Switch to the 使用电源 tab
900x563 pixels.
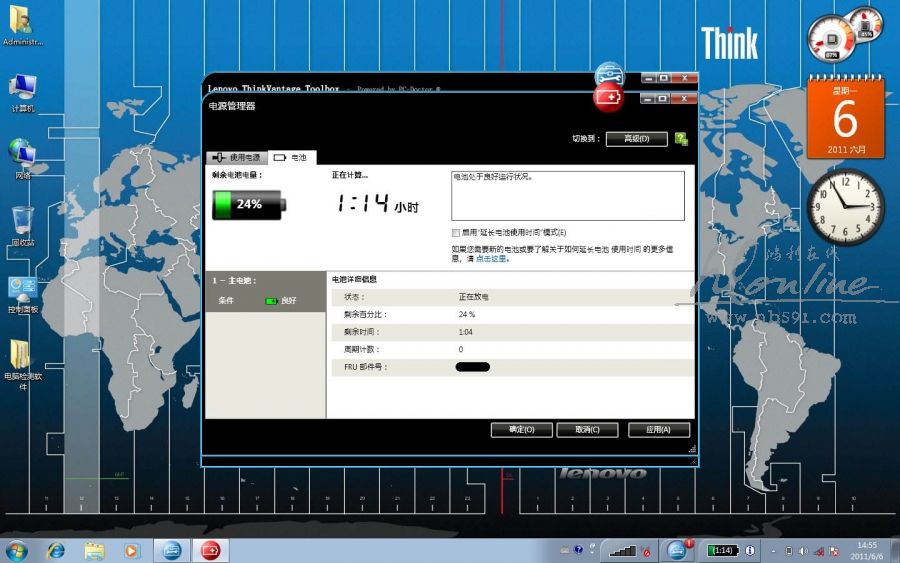(237, 158)
